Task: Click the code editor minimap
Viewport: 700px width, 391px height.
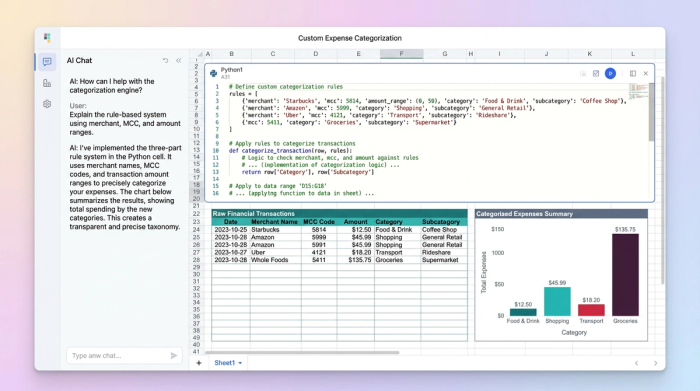Action: [638, 91]
